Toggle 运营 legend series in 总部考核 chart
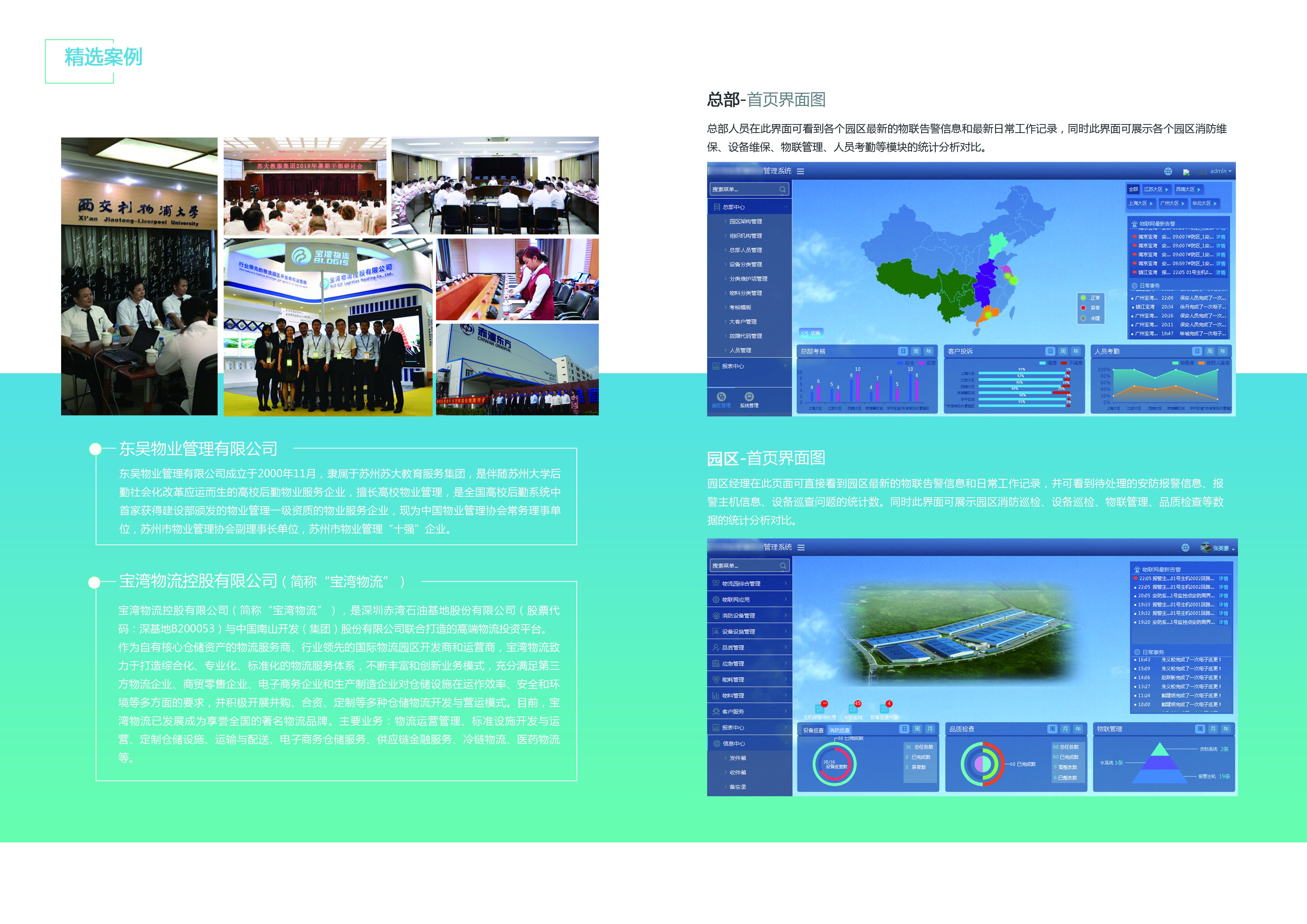 927,363
